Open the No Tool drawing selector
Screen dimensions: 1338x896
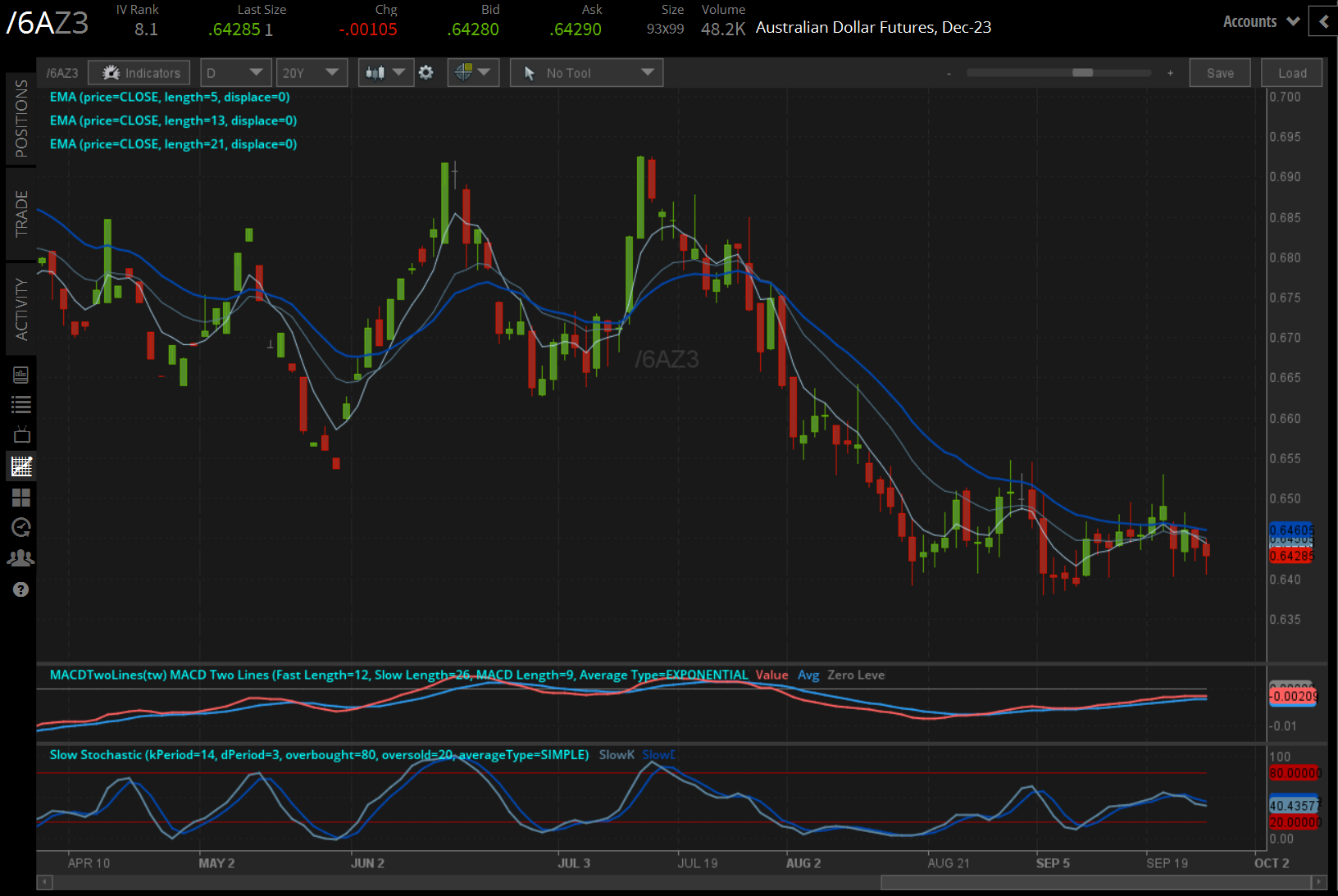(x=586, y=73)
